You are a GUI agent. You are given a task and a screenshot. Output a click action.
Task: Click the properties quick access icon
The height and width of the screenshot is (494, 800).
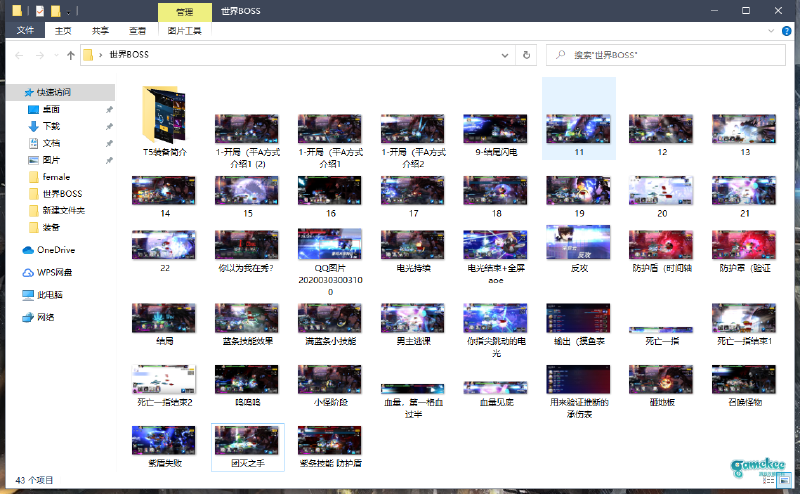click(x=40, y=11)
